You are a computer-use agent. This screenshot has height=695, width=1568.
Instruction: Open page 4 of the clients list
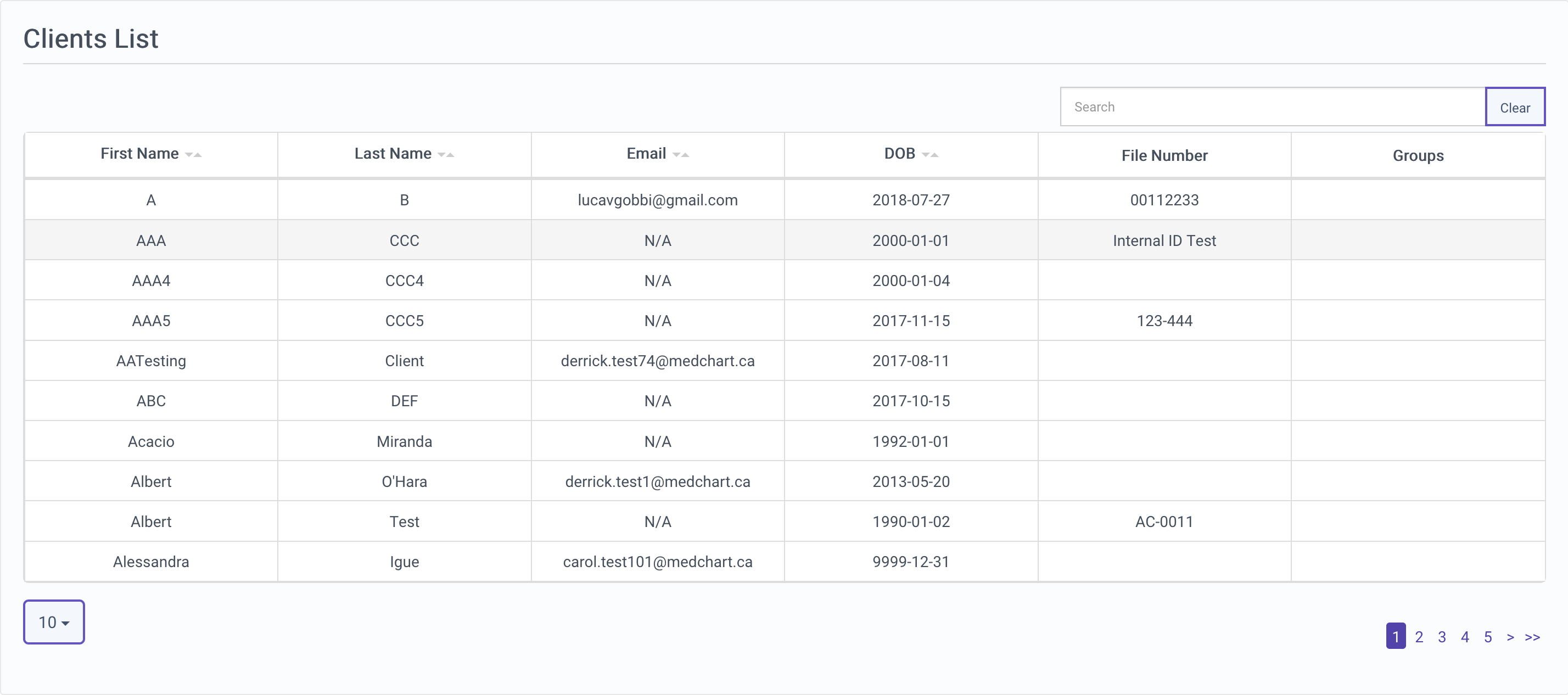(1465, 637)
